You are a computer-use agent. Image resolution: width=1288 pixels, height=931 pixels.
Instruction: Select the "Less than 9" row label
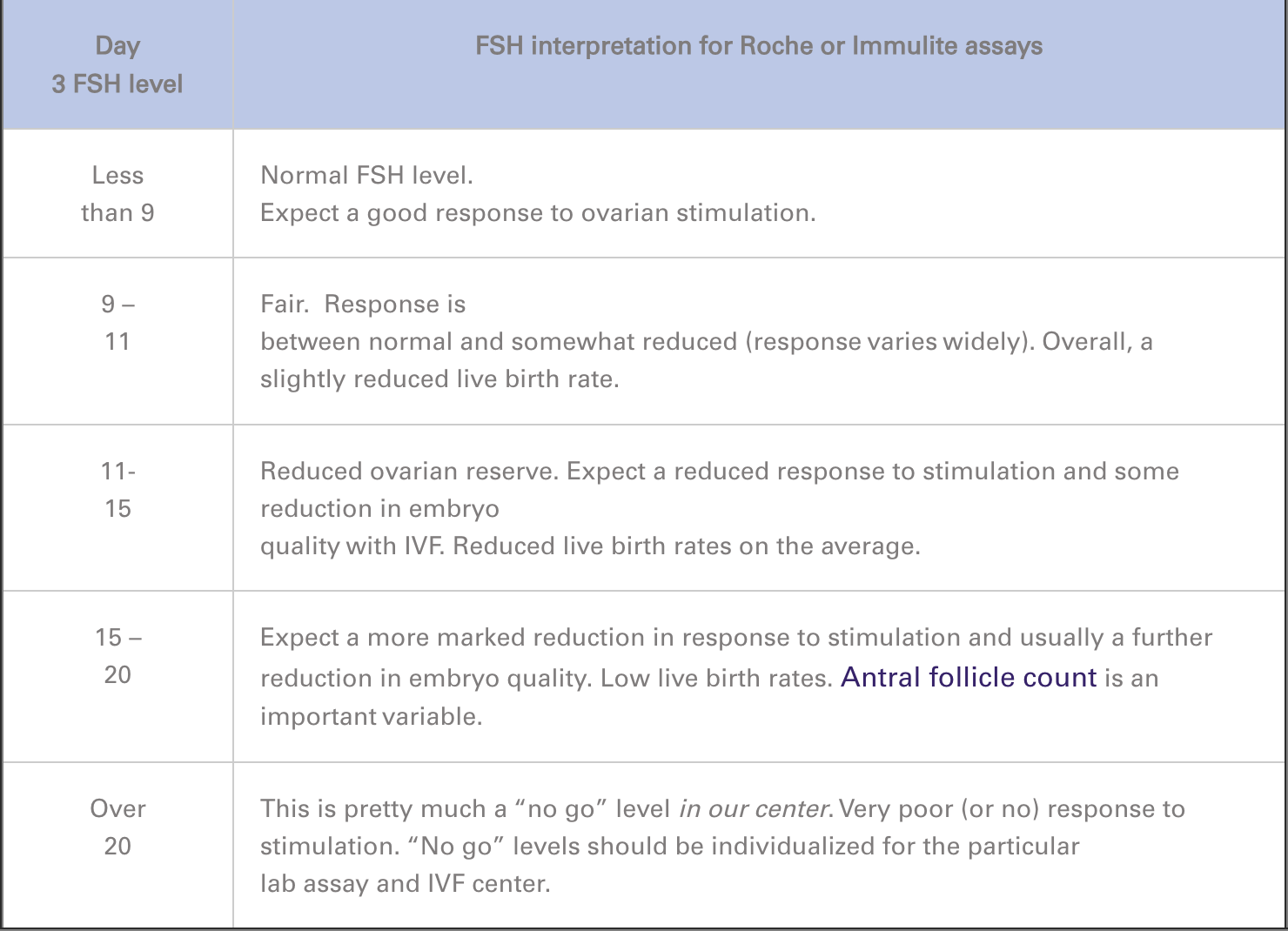tap(117, 194)
